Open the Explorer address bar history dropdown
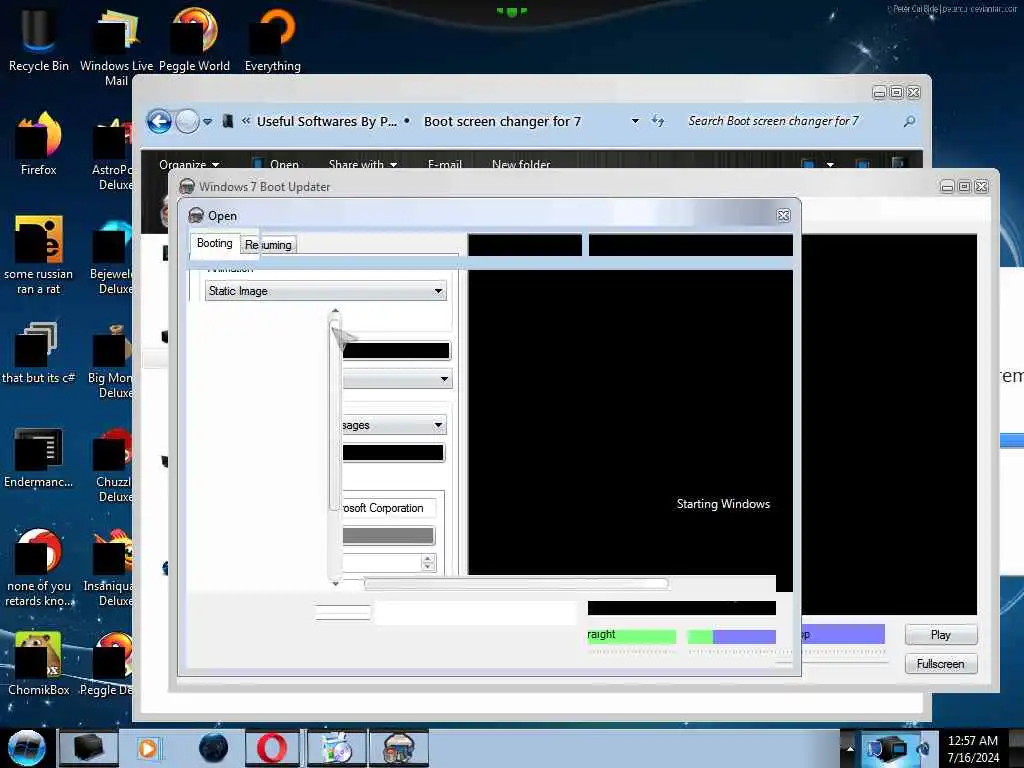This screenshot has width=1024, height=768. (635, 121)
